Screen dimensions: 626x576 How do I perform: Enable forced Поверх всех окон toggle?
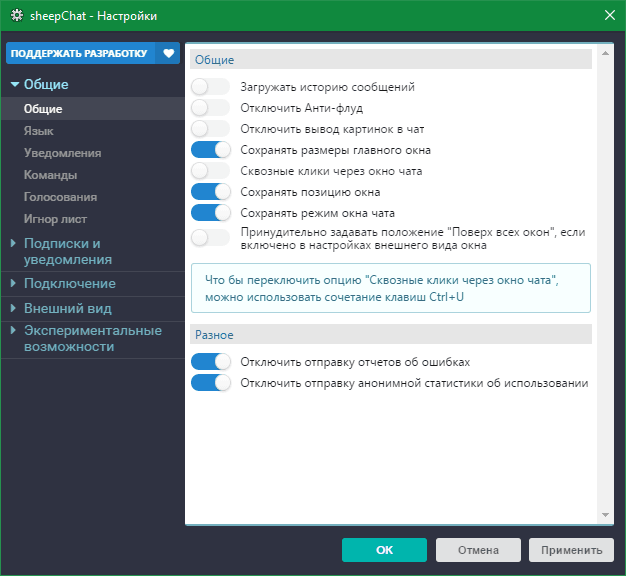(x=210, y=238)
